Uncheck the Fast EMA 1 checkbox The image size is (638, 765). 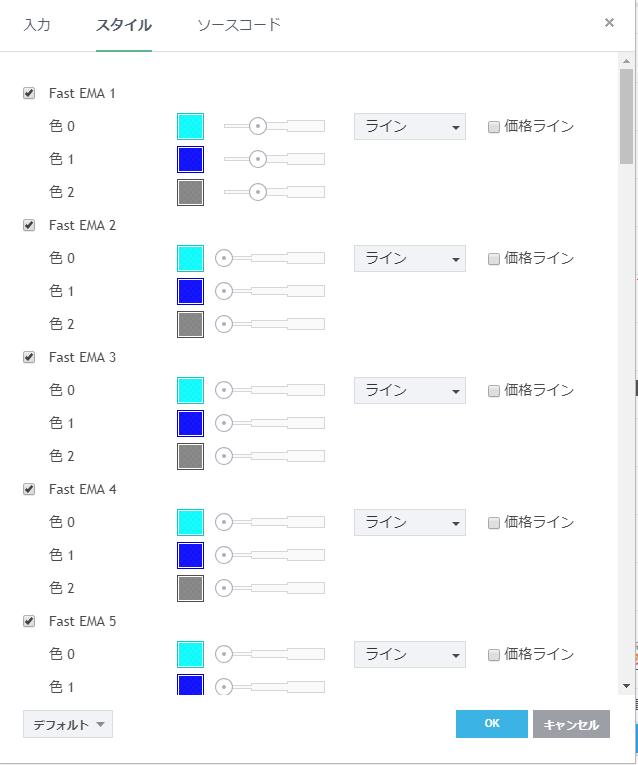(29, 93)
